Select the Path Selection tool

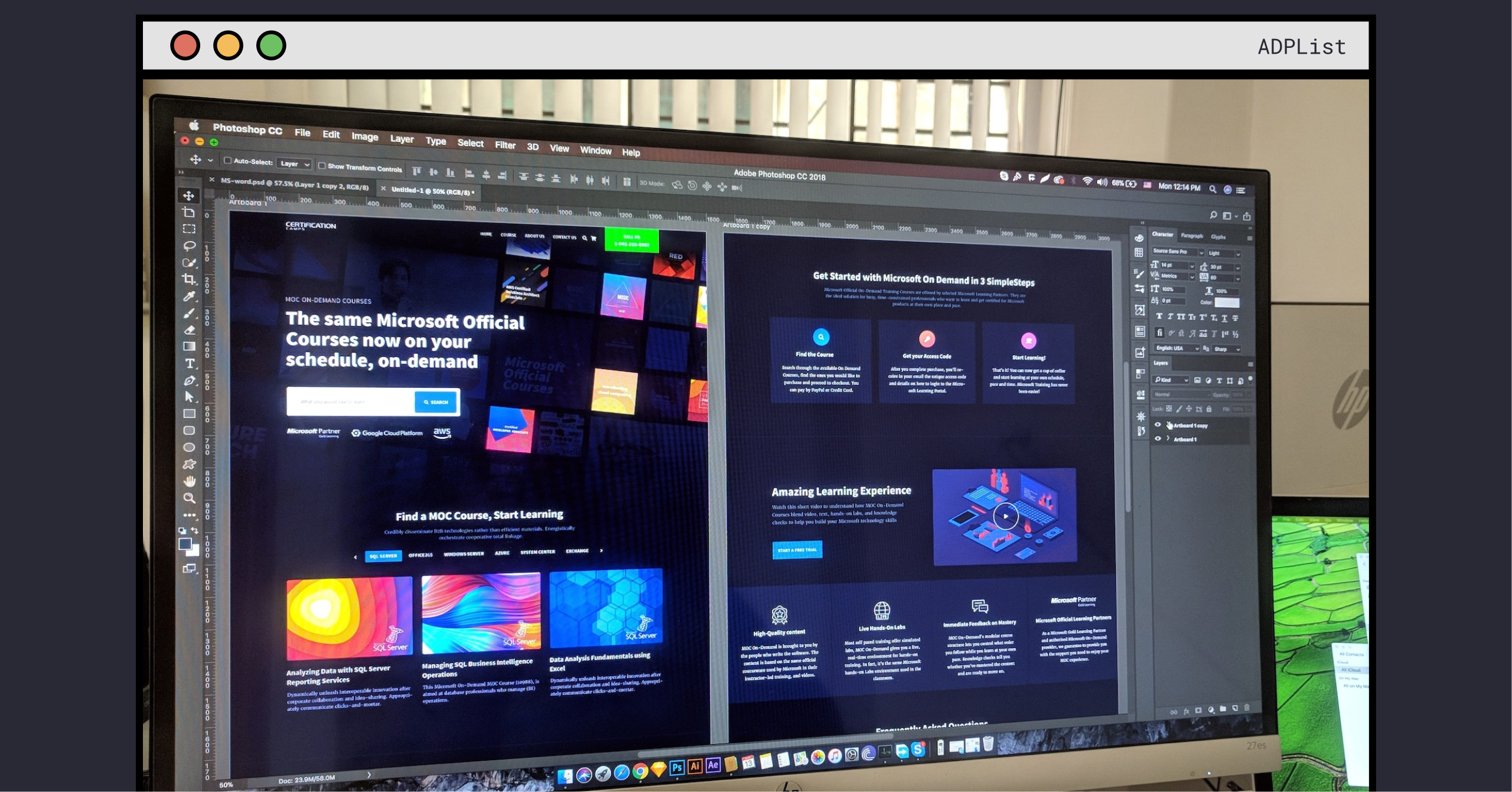(189, 397)
